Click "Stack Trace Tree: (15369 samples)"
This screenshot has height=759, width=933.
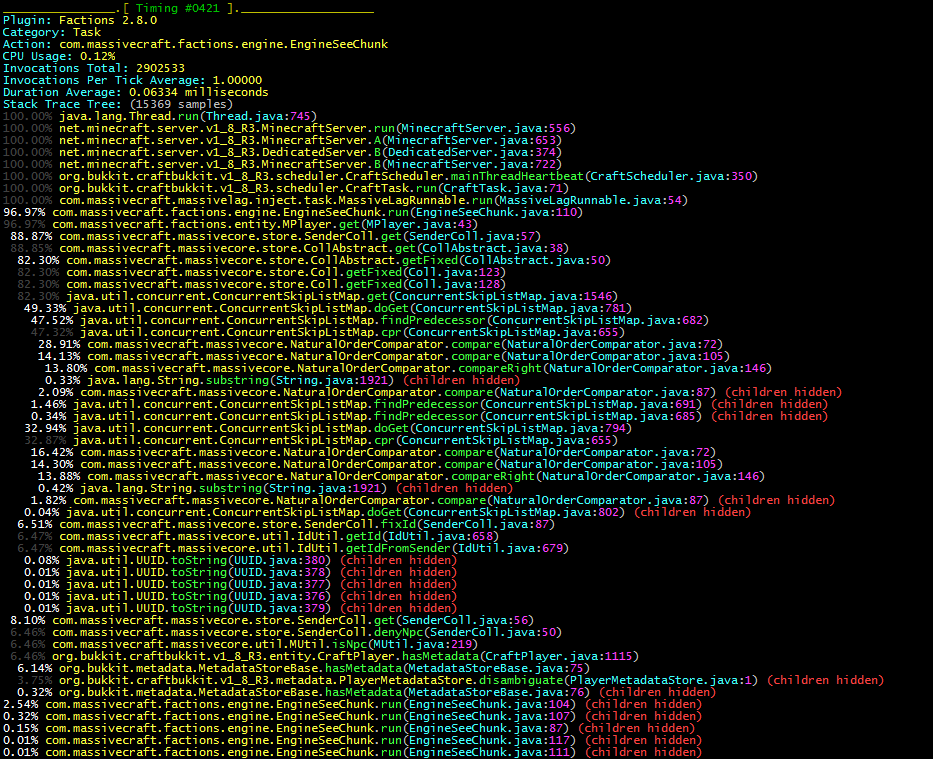[118, 104]
